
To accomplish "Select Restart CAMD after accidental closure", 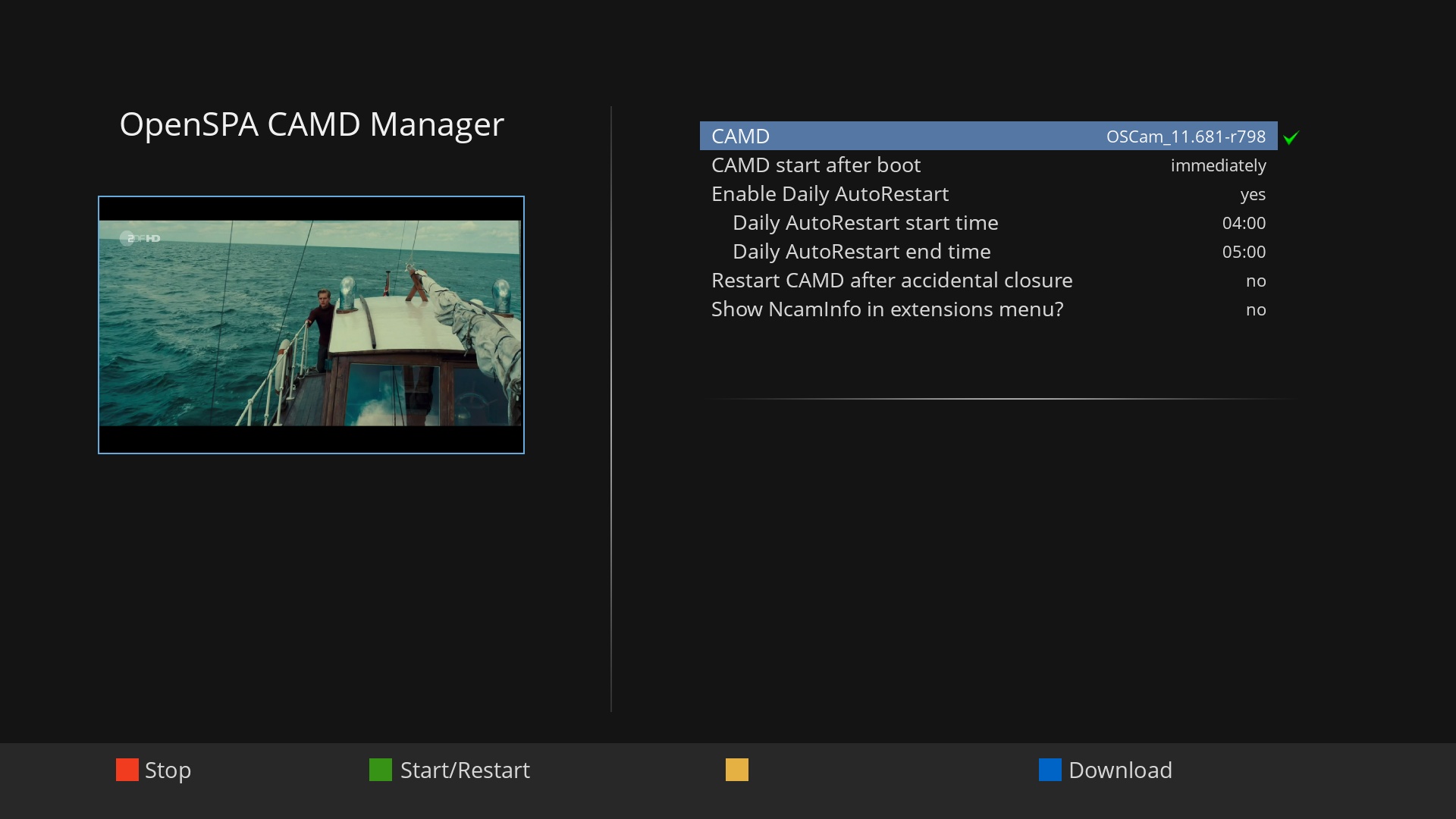I will pos(989,280).
